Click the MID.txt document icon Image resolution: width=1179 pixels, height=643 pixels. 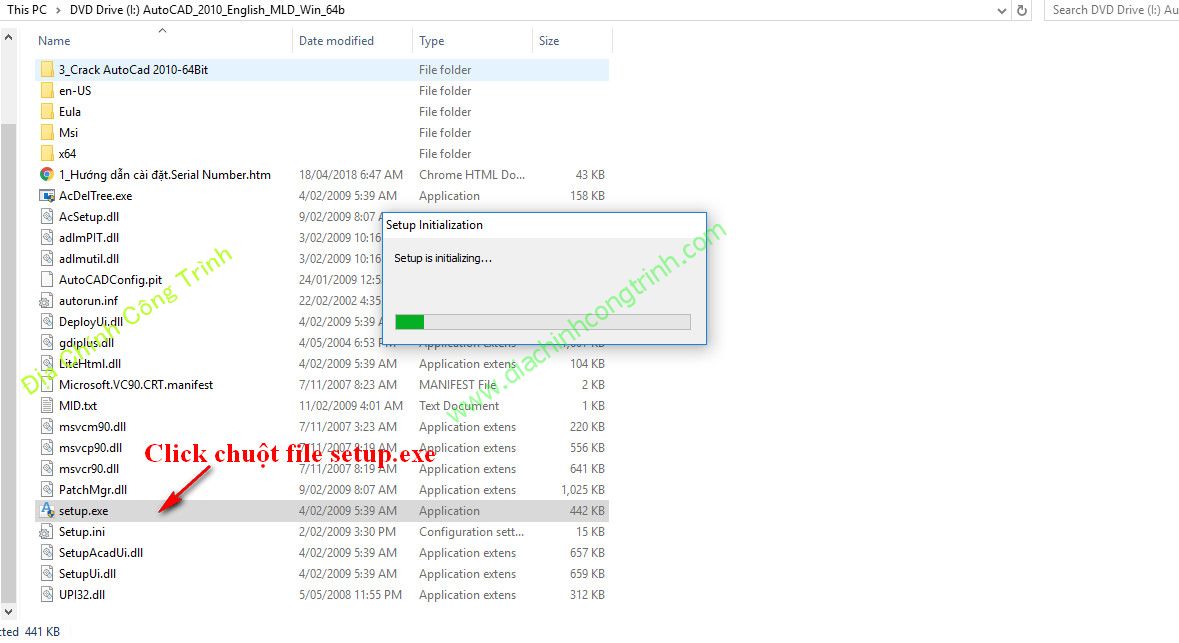point(47,406)
